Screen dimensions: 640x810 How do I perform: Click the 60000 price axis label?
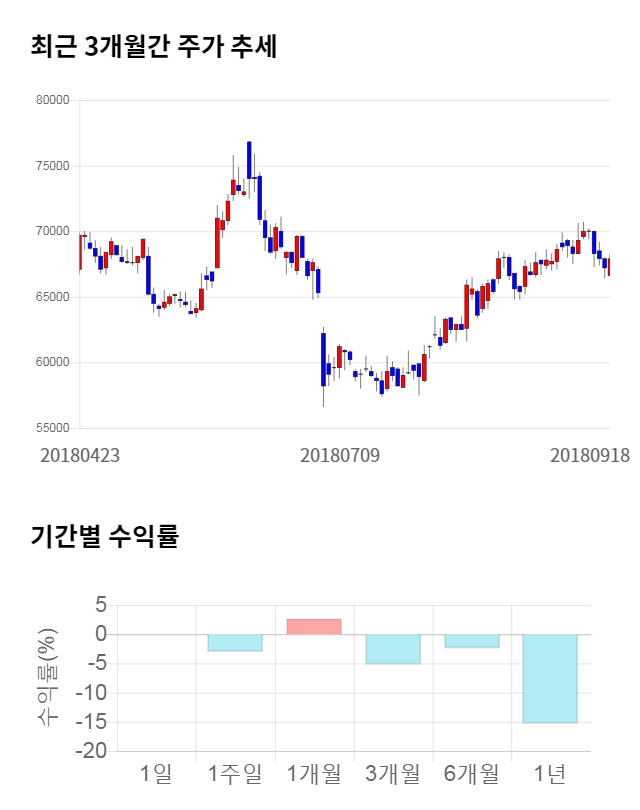click(52, 362)
